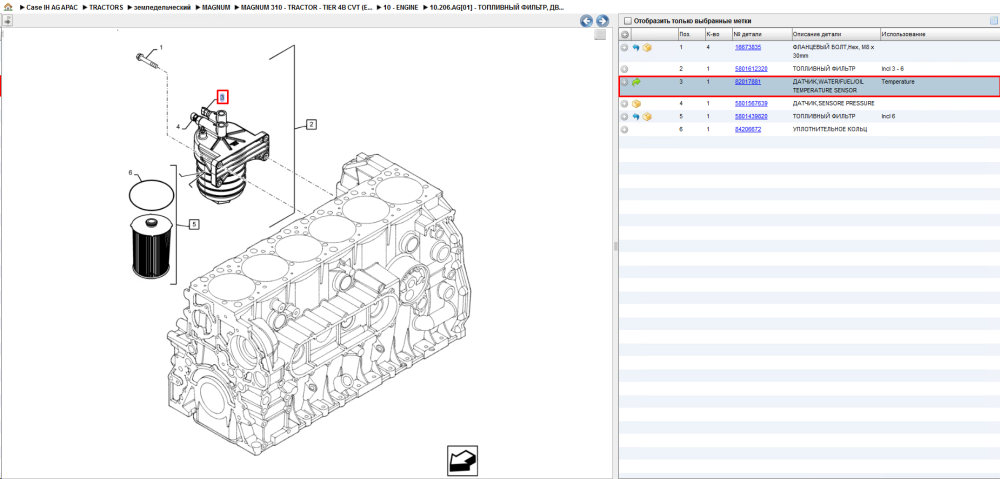Open the panel toggle icon below the home icon
Viewport: 1000px width, 479px height.
click(x=8, y=20)
